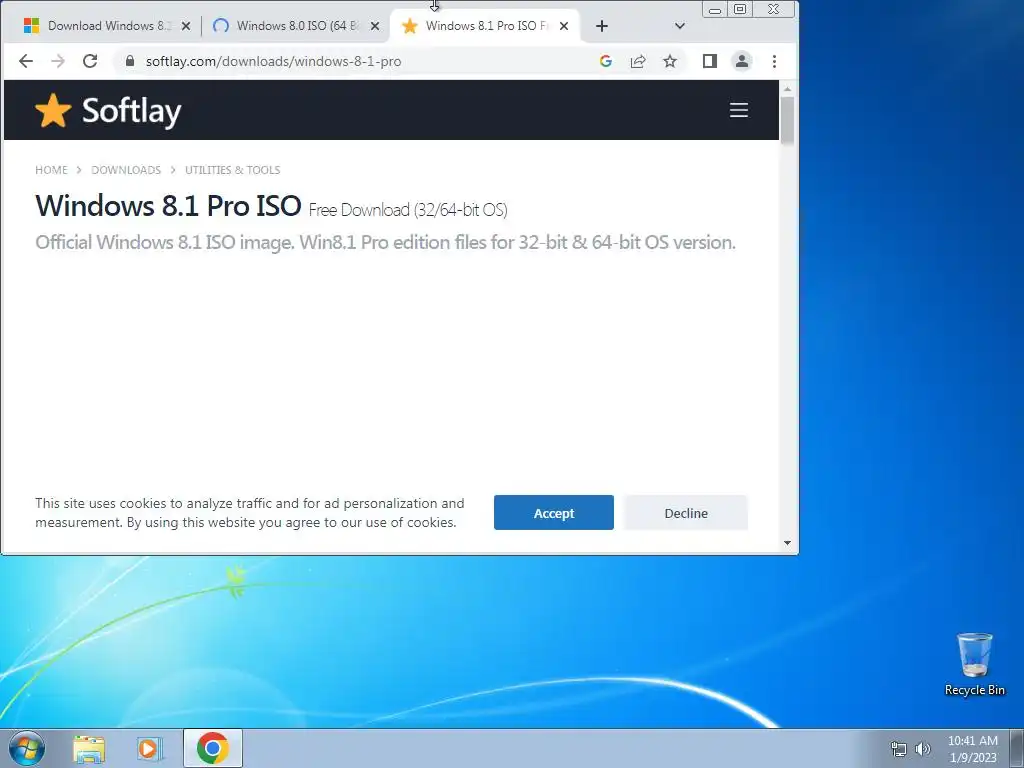Click the scrollbar down arrow

pyautogui.click(x=787, y=543)
